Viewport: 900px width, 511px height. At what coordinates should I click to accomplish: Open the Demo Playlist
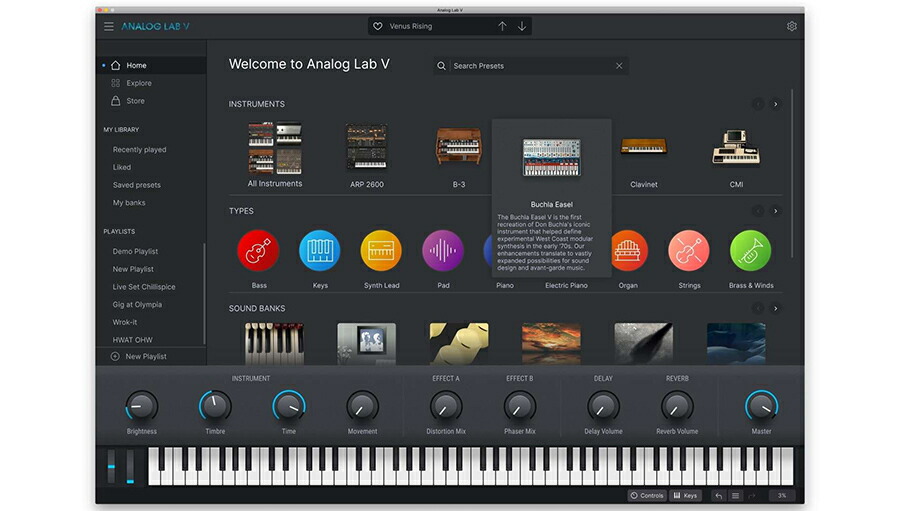pos(135,251)
